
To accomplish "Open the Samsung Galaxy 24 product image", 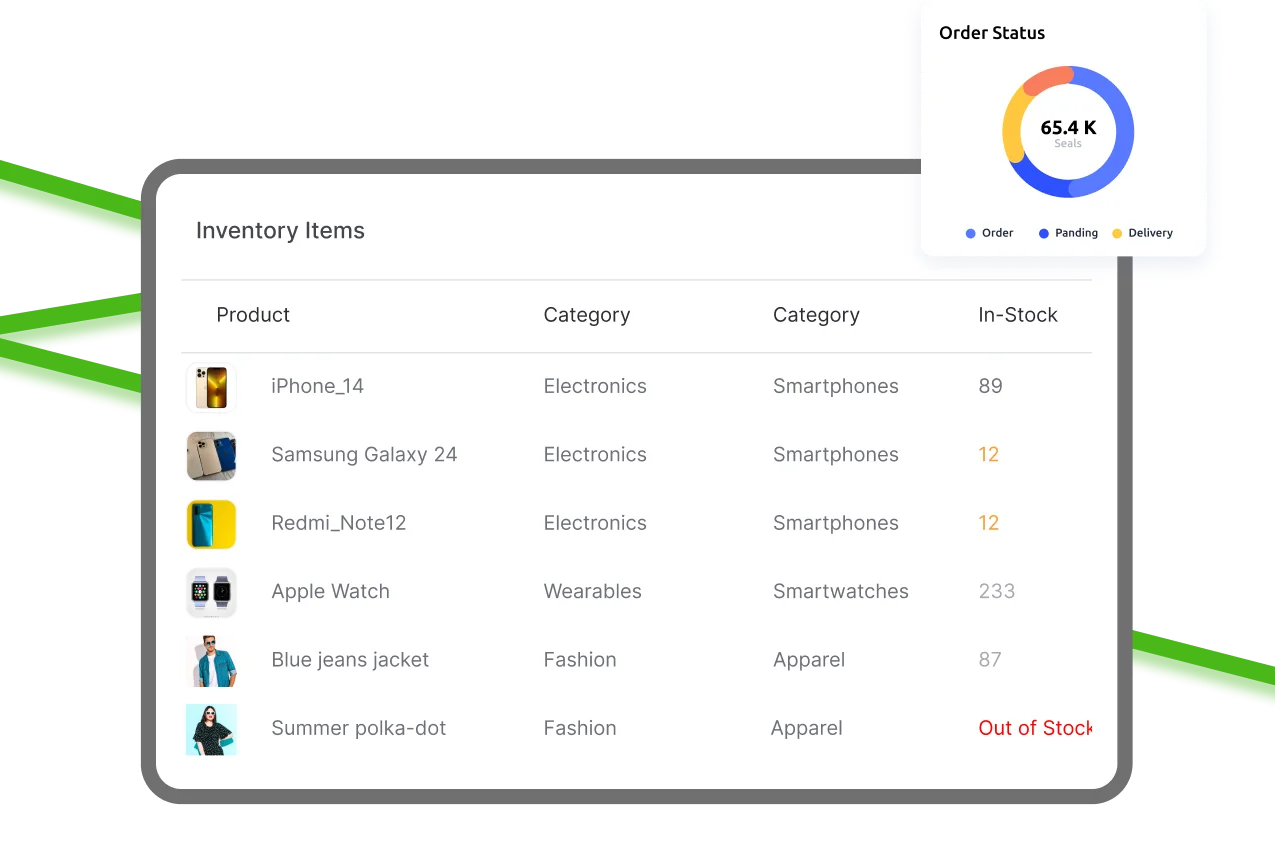I will click(211, 456).
